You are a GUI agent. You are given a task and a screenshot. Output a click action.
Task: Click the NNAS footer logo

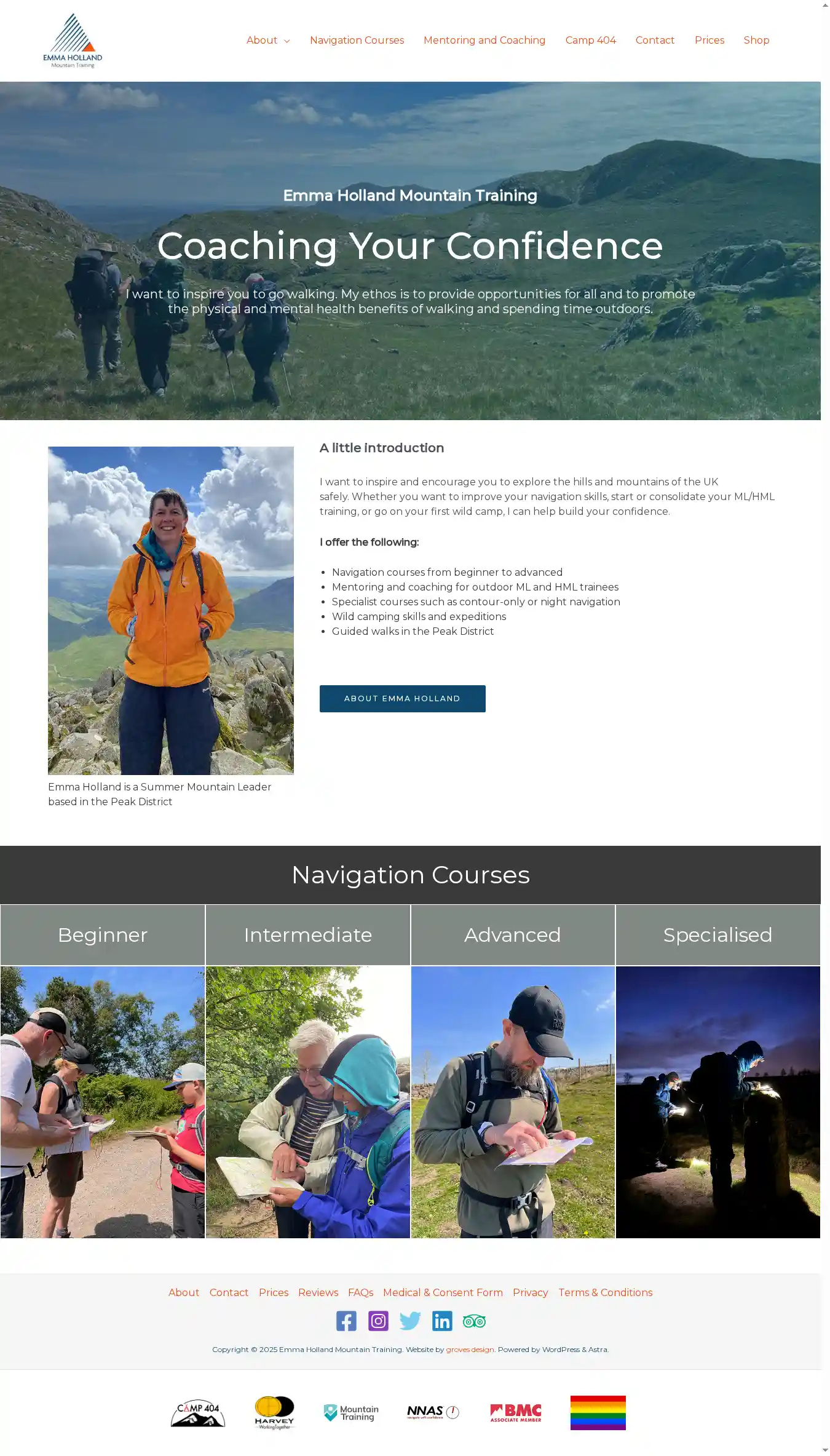(x=433, y=1412)
